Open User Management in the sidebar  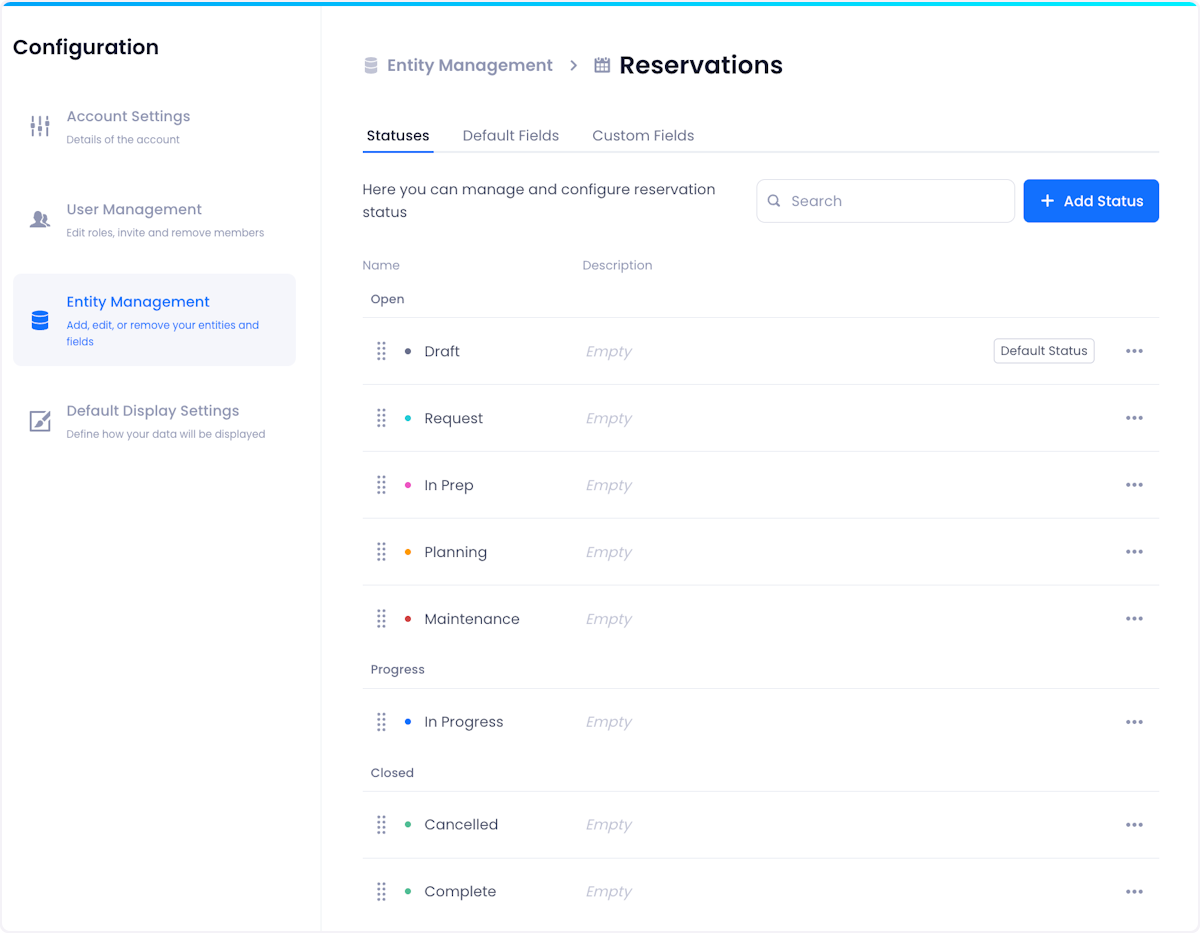coord(154,220)
